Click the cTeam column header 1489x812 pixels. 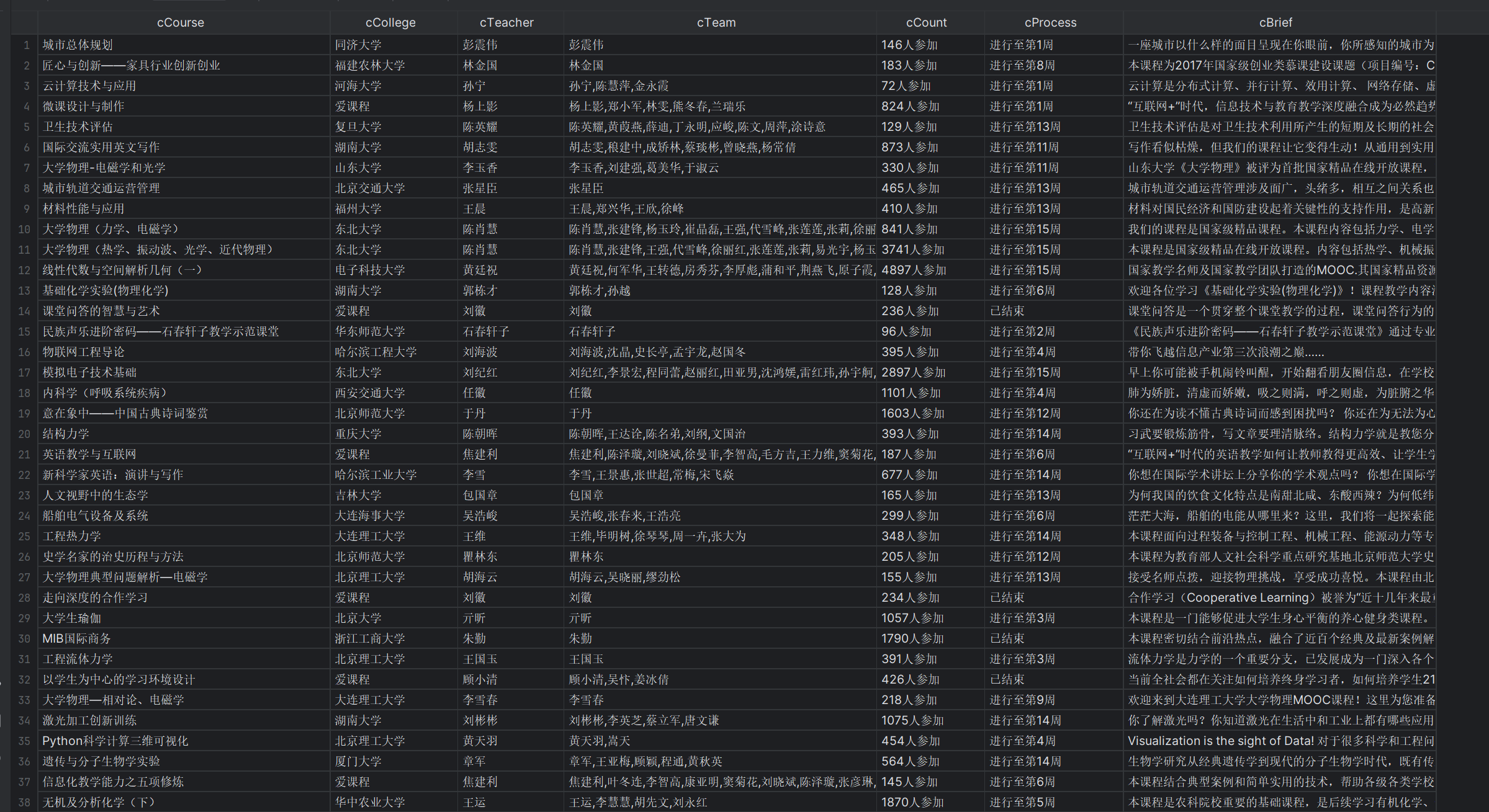[716, 23]
